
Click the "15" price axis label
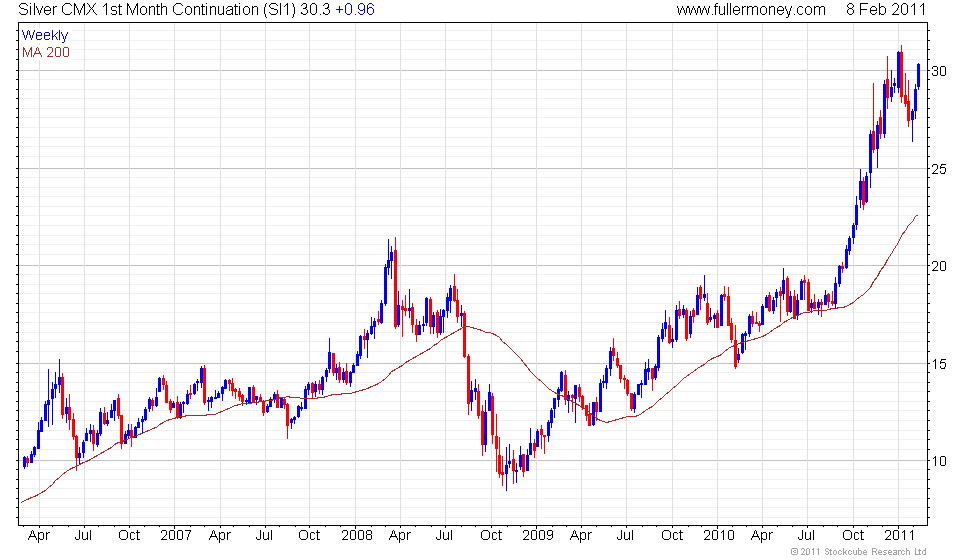coord(939,364)
